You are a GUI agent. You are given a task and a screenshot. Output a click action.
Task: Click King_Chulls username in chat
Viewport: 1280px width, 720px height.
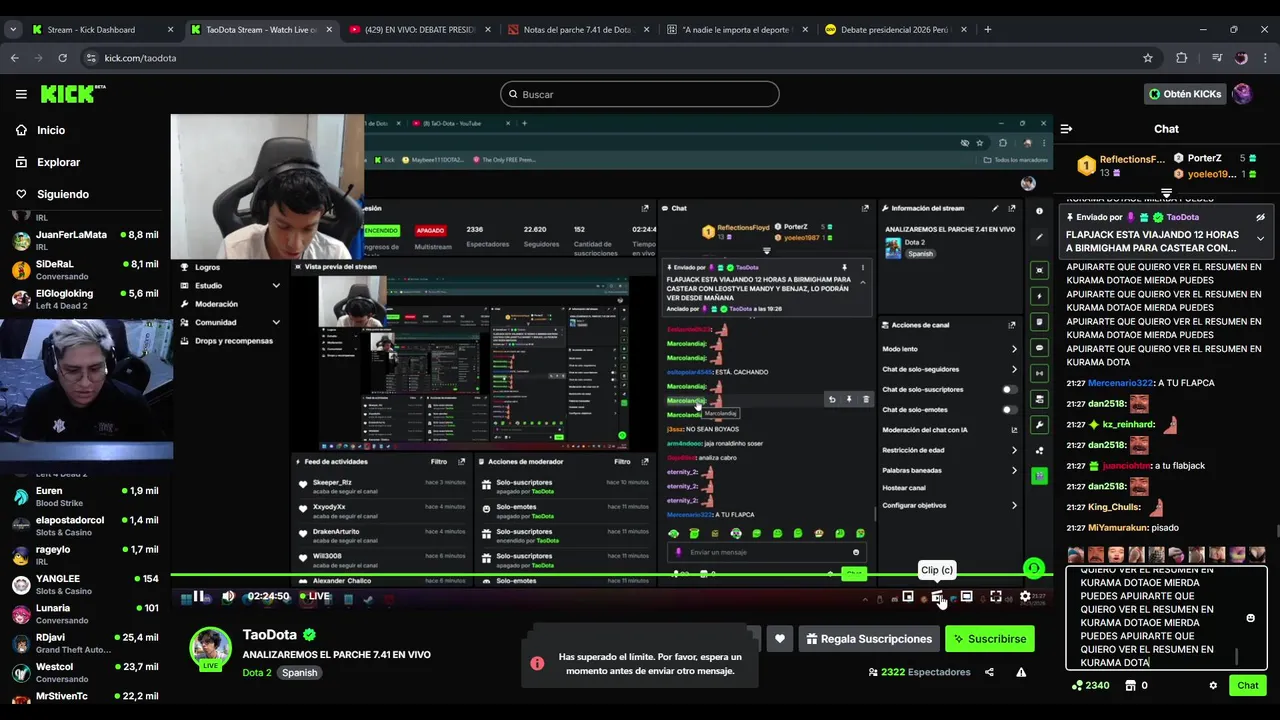click(x=1114, y=507)
